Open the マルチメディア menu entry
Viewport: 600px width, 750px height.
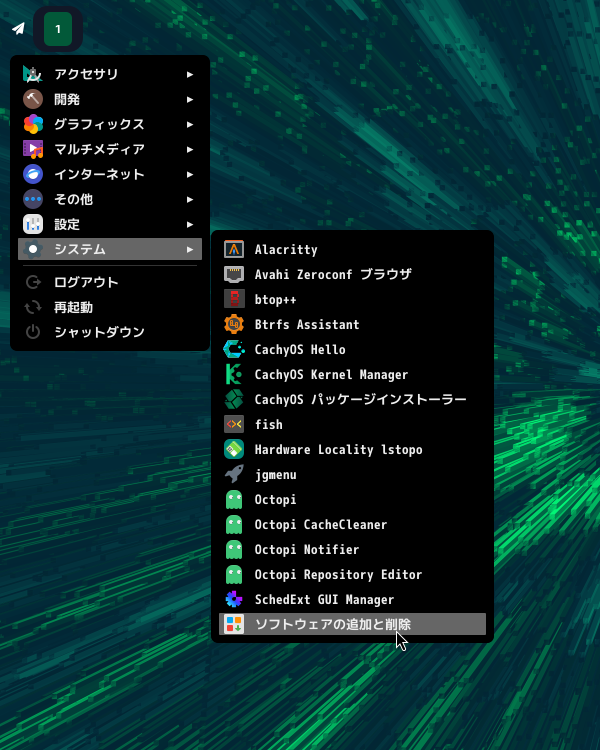coord(110,149)
